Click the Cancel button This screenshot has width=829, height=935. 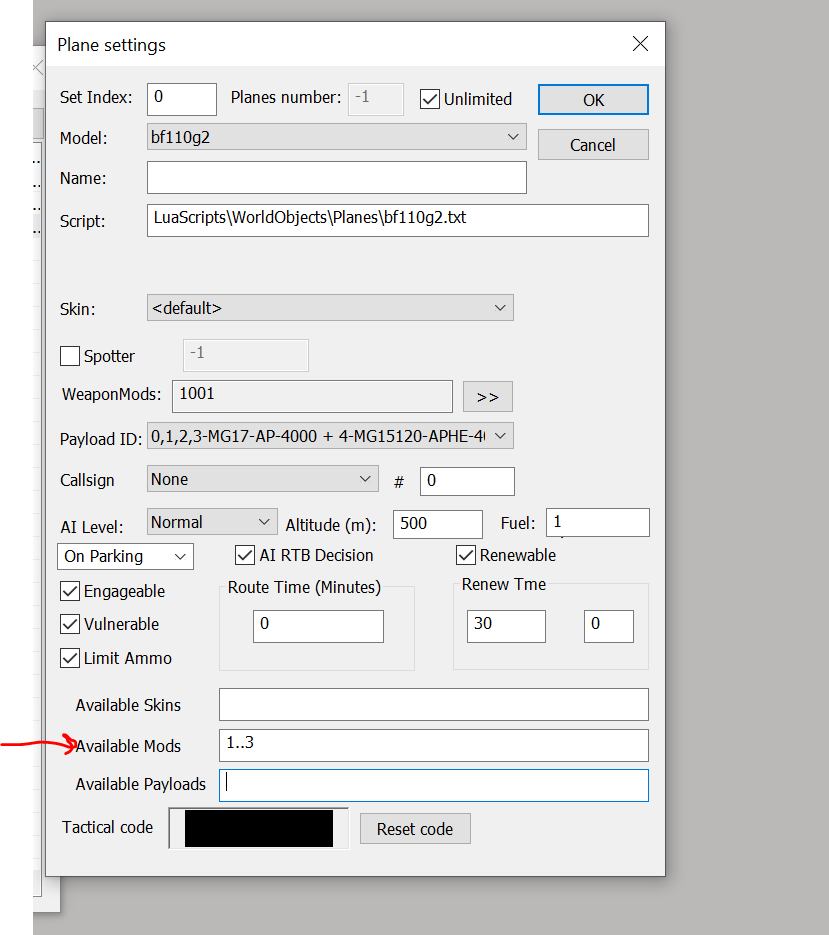point(592,145)
